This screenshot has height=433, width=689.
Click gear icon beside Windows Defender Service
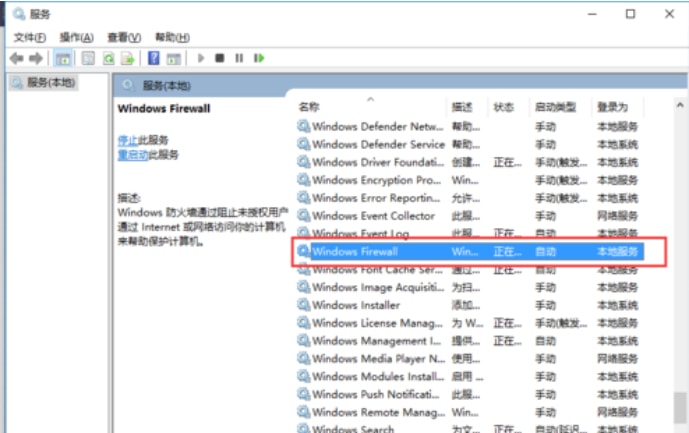(304, 144)
